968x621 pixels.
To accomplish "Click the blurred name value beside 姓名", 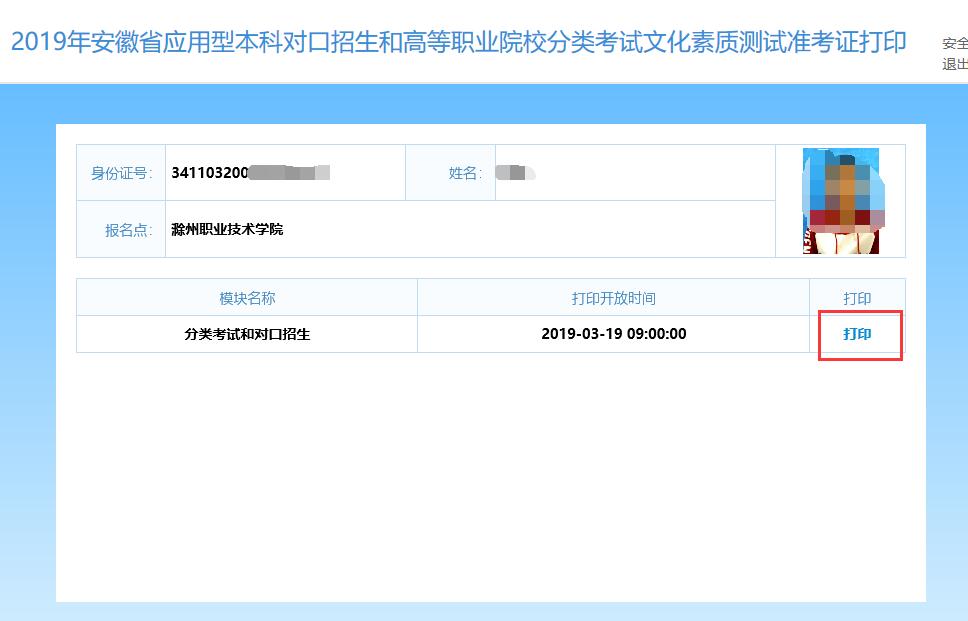I will [515, 173].
